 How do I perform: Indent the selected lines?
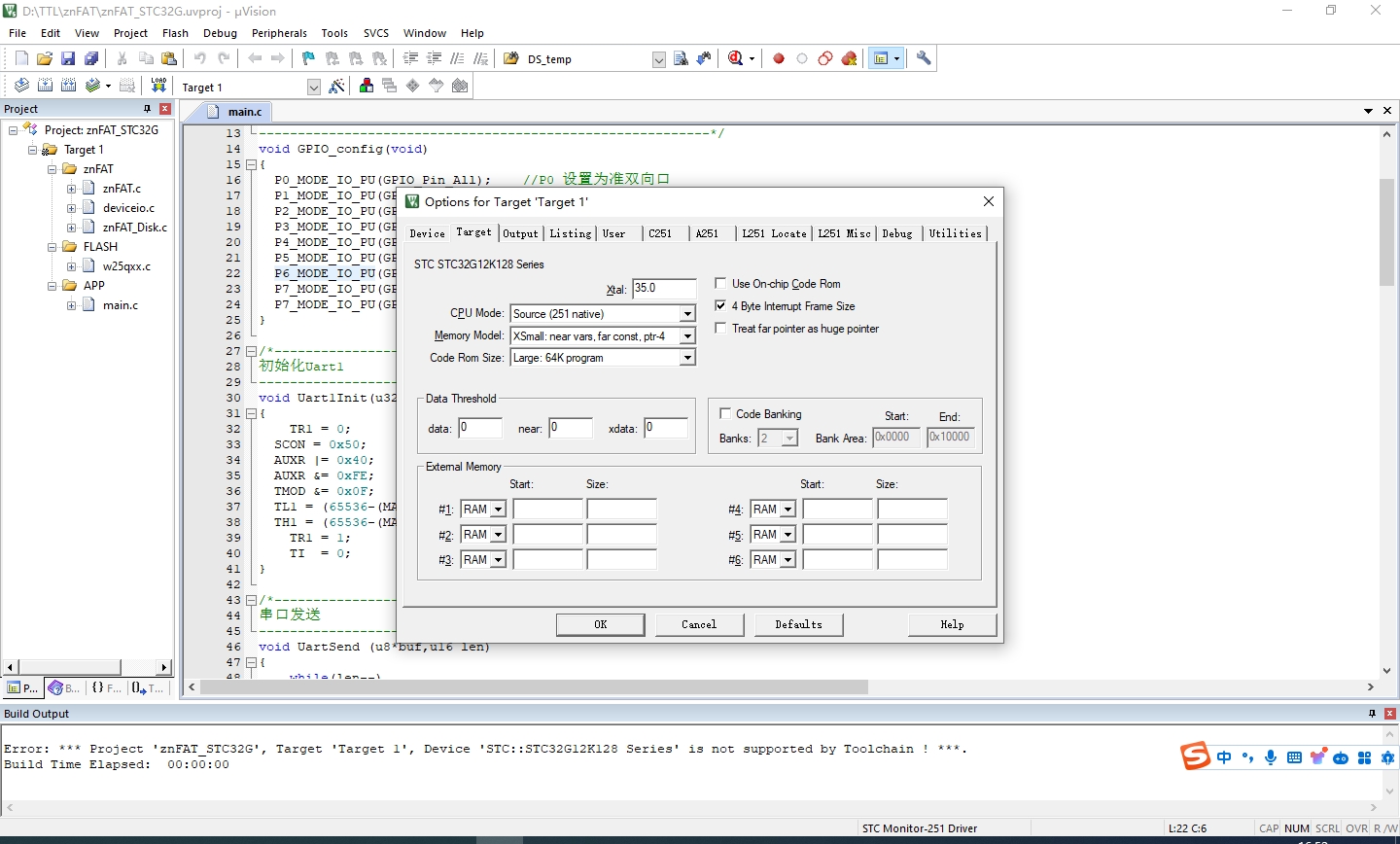tap(410, 58)
